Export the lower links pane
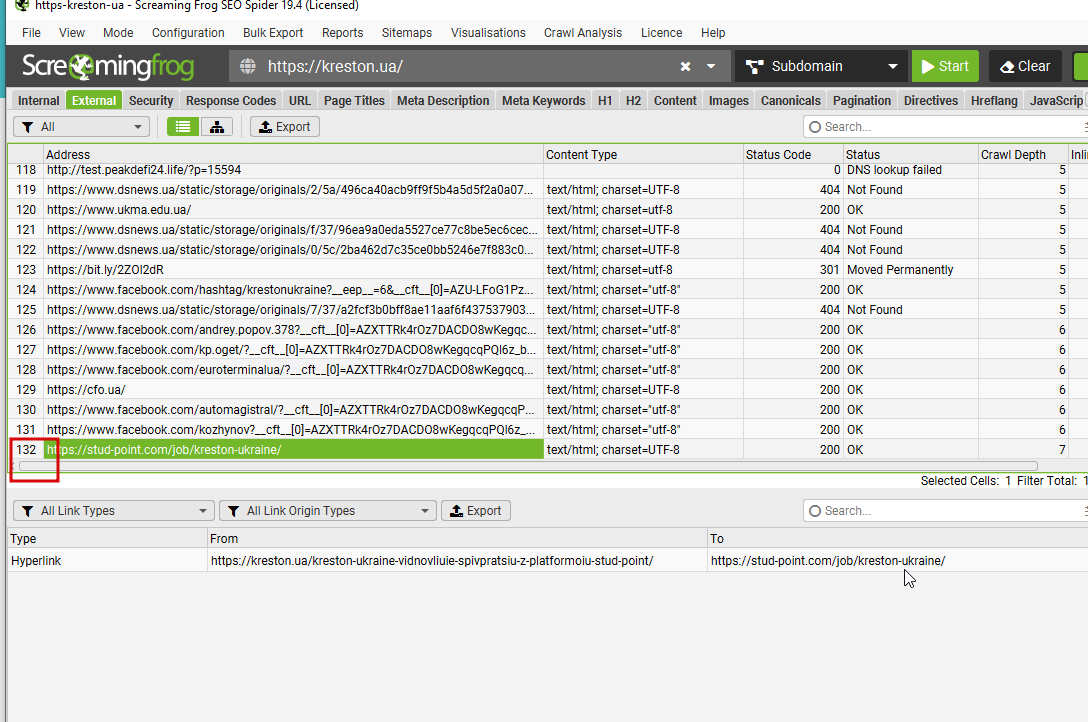The width and height of the screenshot is (1088, 722). [476, 511]
